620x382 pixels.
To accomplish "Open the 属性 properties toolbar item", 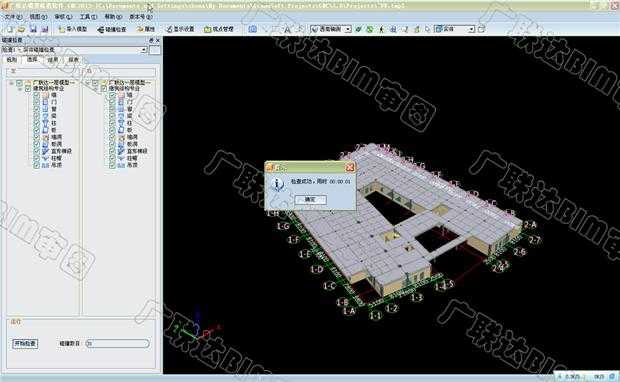I will point(146,29).
